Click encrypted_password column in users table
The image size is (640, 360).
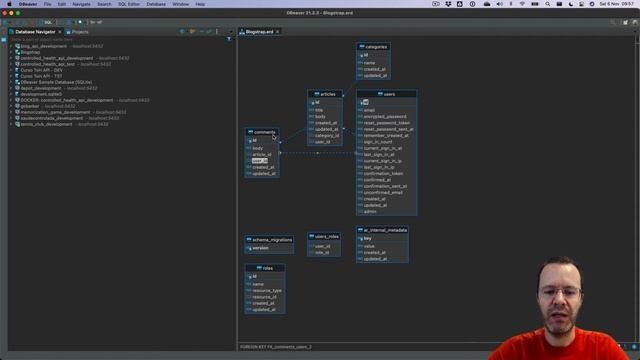[x=385, y=117]
